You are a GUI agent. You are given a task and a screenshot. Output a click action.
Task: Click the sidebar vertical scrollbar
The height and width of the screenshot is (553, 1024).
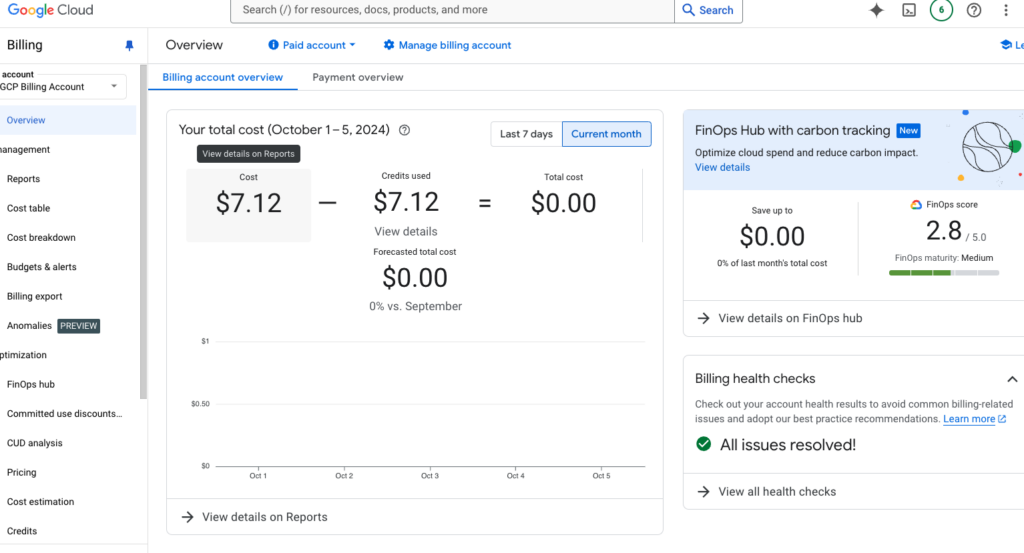click(x=143, y=232)
